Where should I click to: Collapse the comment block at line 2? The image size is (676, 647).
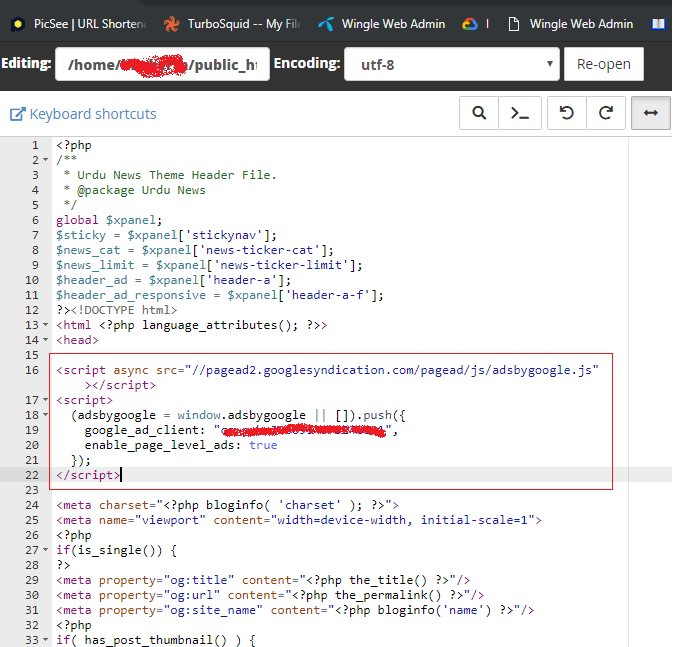pyautogui.click(x=45, y=160)
